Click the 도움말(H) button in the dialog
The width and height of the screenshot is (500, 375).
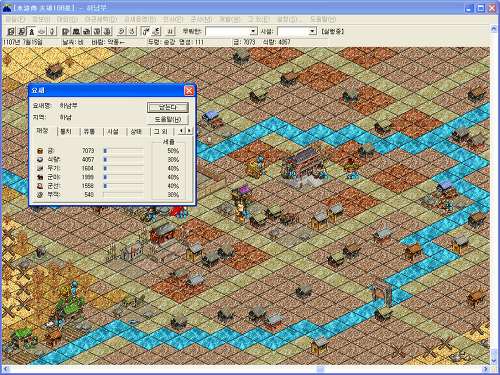pos(168,119)
